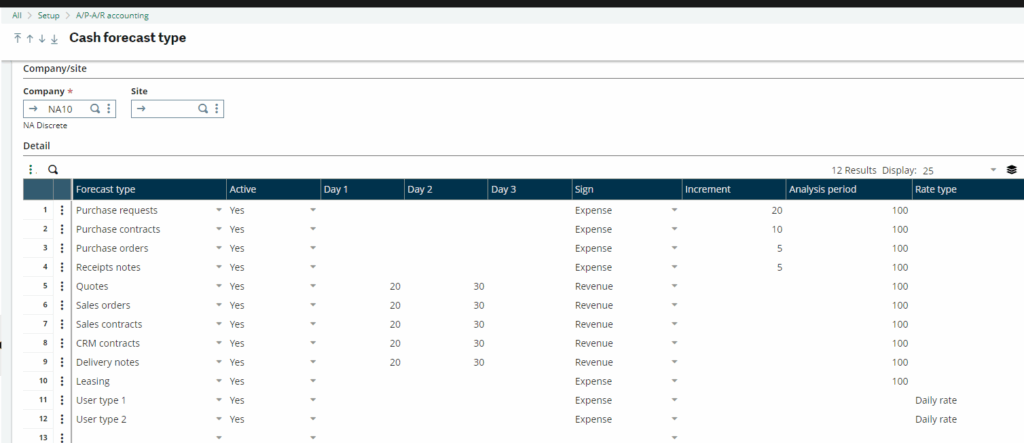Viewport: 1024px width, 443px height.
Task: Open row actions for Quotes
Action: 62,286
